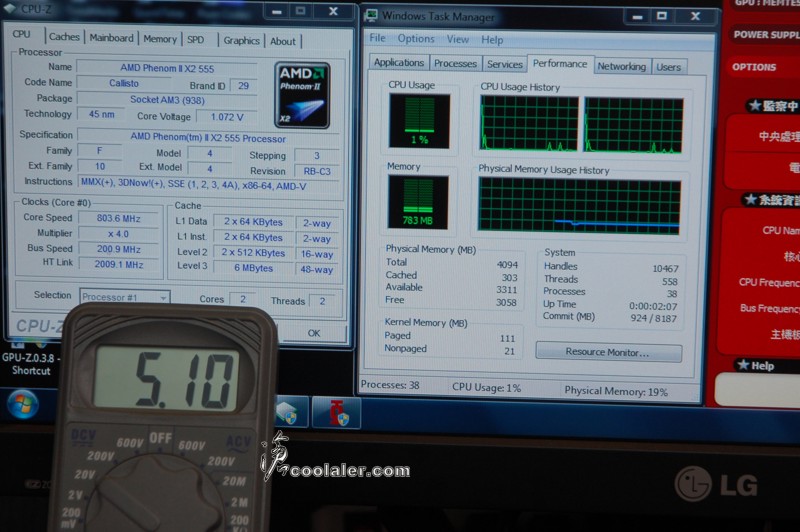This screenshot has height=532, width=800.
Task: Open the About tab in CPU-Z
Action: [283, 42]
